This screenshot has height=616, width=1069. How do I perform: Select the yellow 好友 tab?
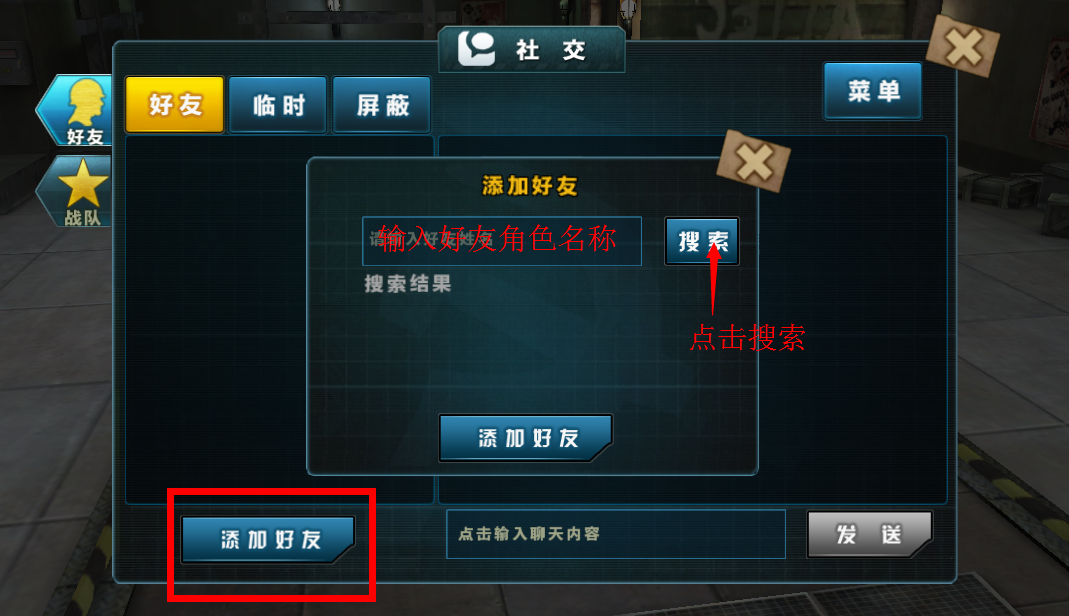point(175,104)
